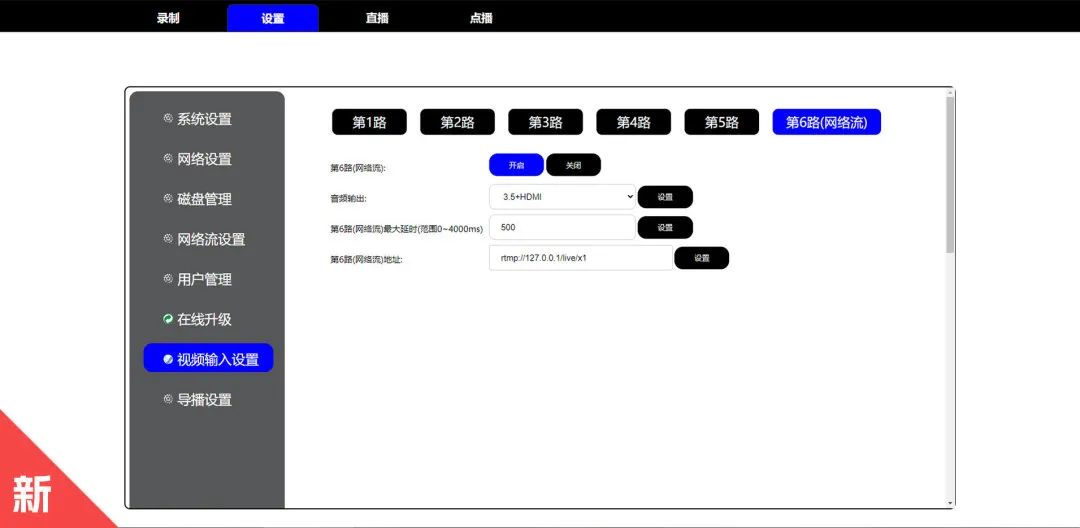
Task: Click the gear icon beside 用户管理
Action: click(167, 278)
